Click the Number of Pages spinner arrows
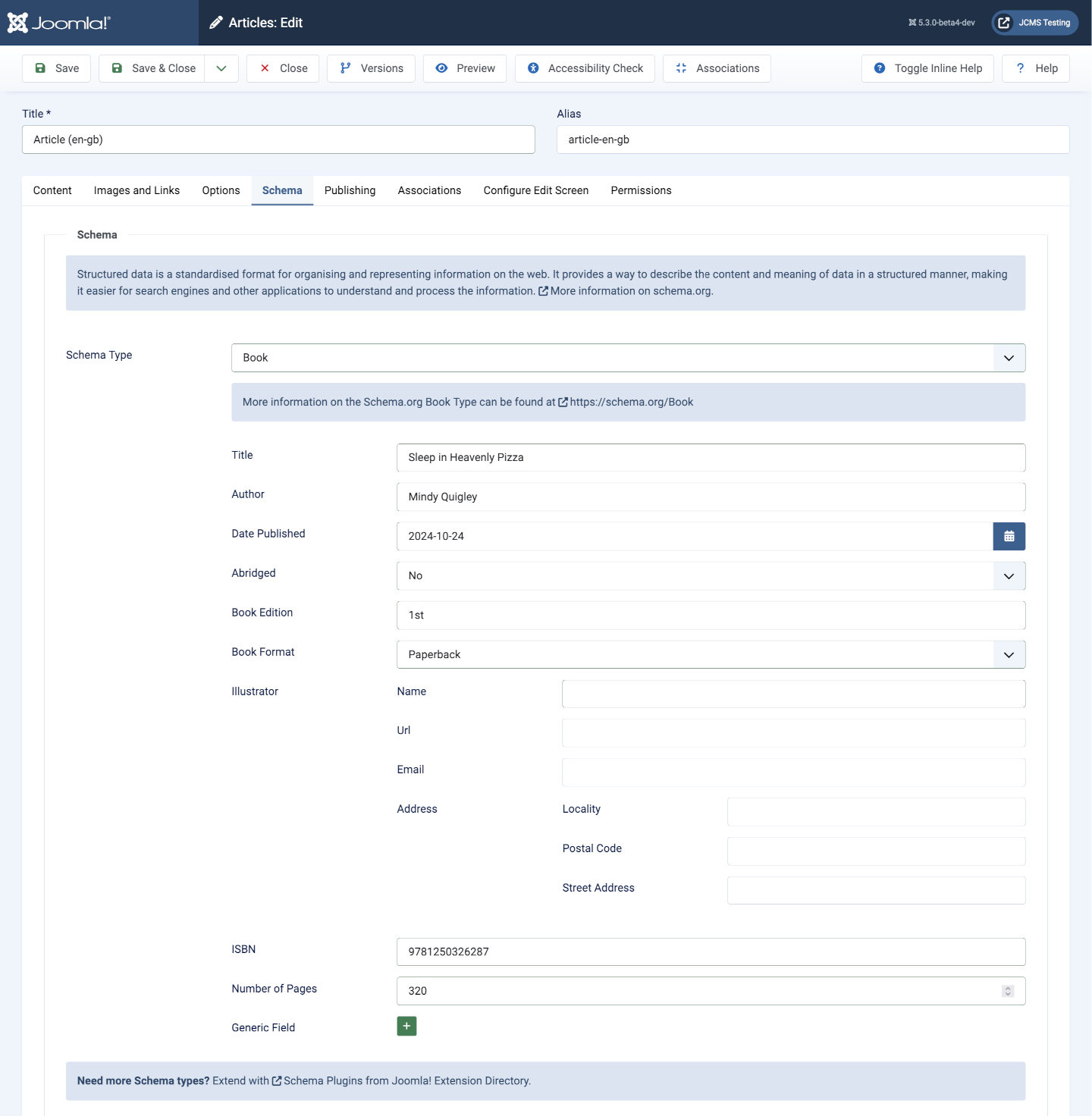Viewport: 1092px width, 1116px height. click(1008, 991)
